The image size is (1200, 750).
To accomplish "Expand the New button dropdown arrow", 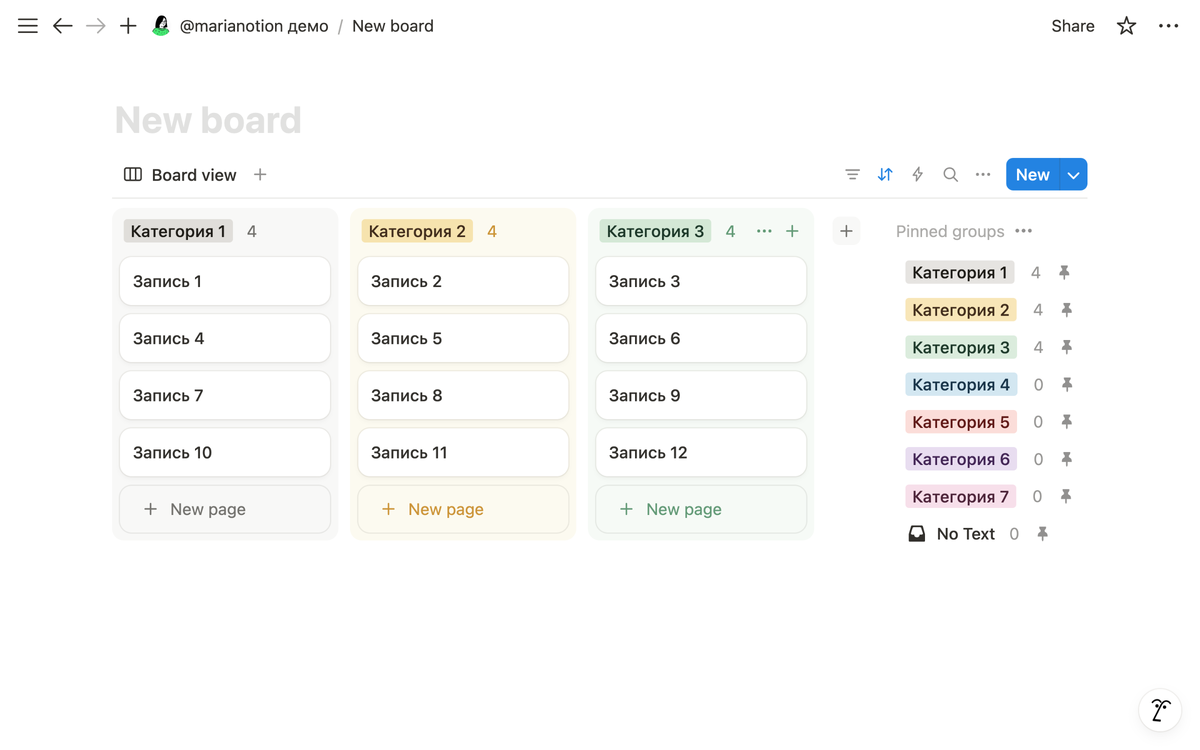I will click(x=1073, y=175).
